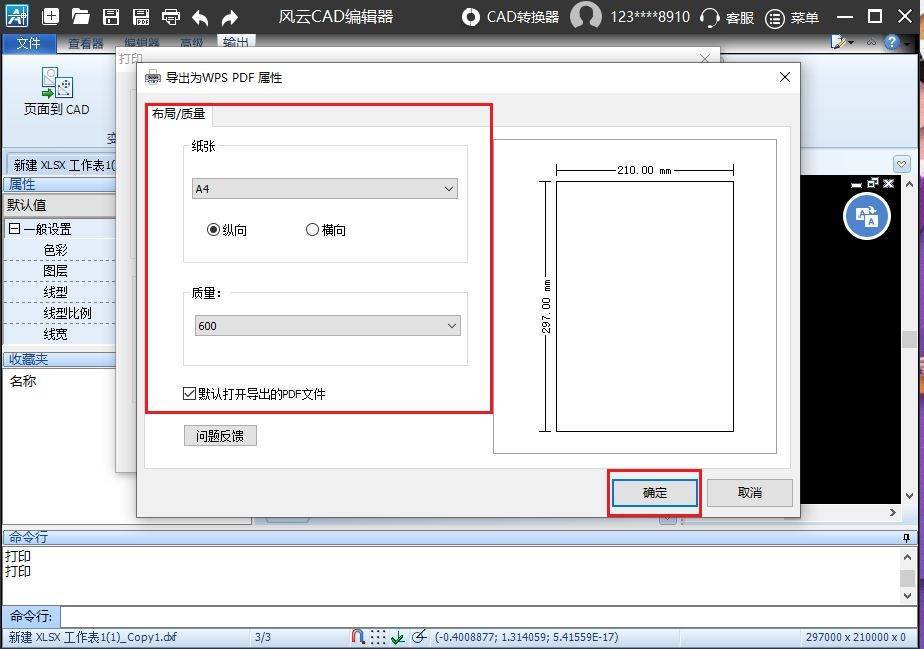The height and width of the screenshot is (649, 924).
Task: Toggle the snap magnet icon in status bar
Action: [x=357, y=637]
